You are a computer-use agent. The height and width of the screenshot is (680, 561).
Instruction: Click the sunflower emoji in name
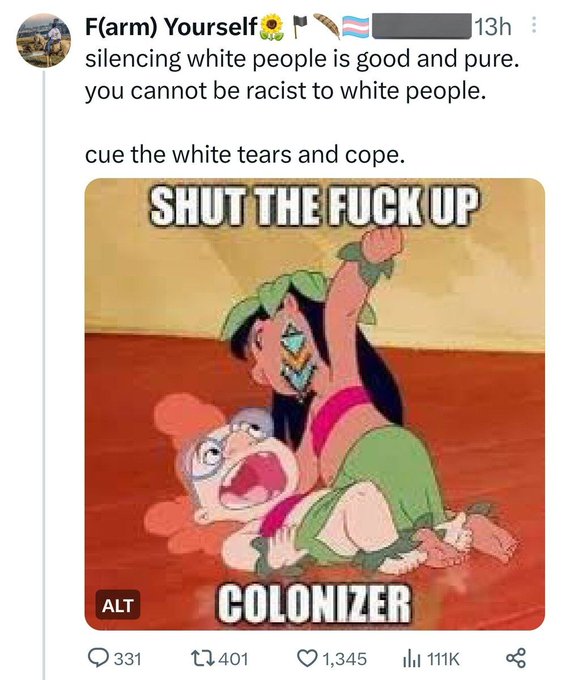tap(272, 27)
